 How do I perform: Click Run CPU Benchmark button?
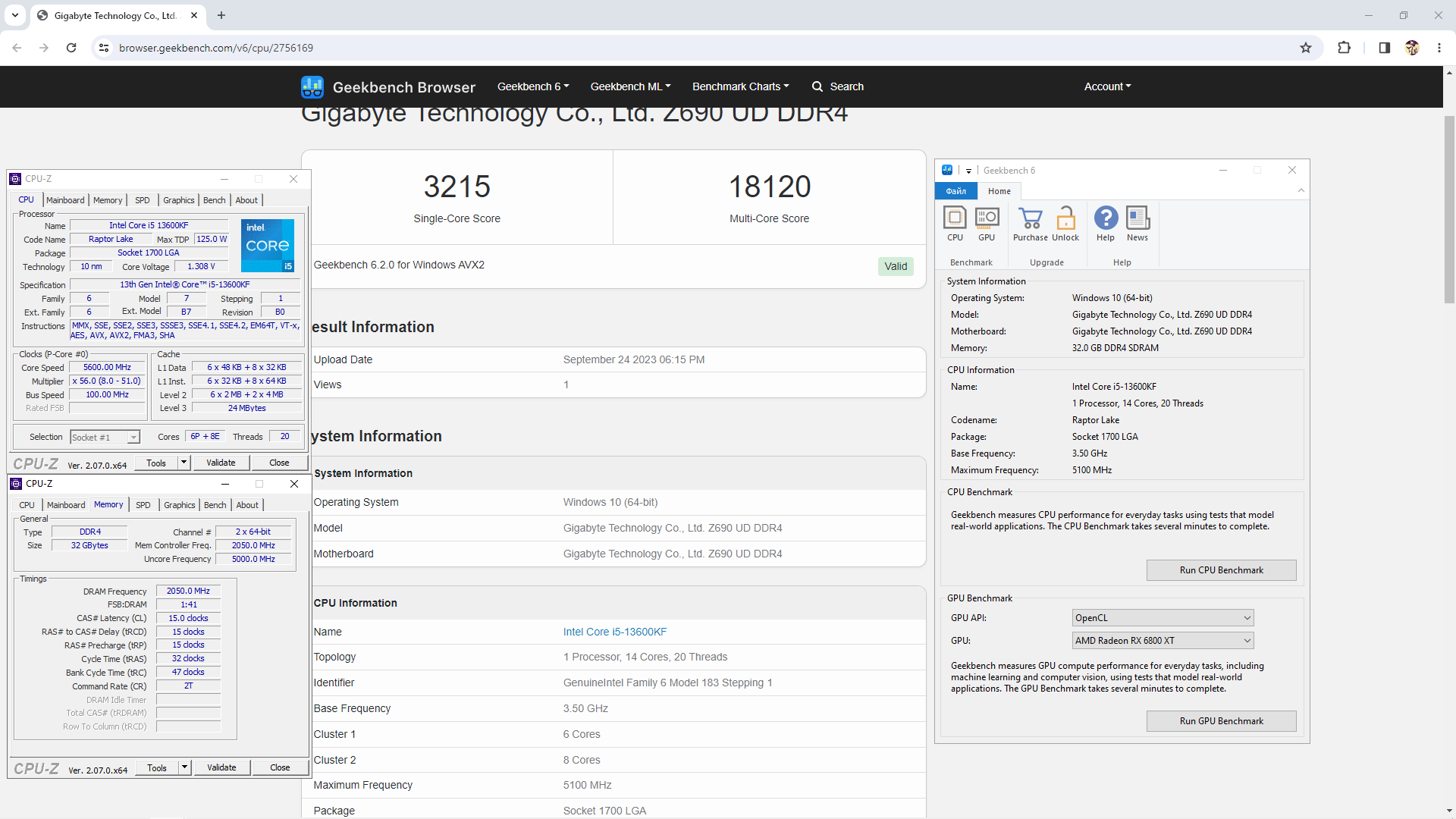point(1221,570)
